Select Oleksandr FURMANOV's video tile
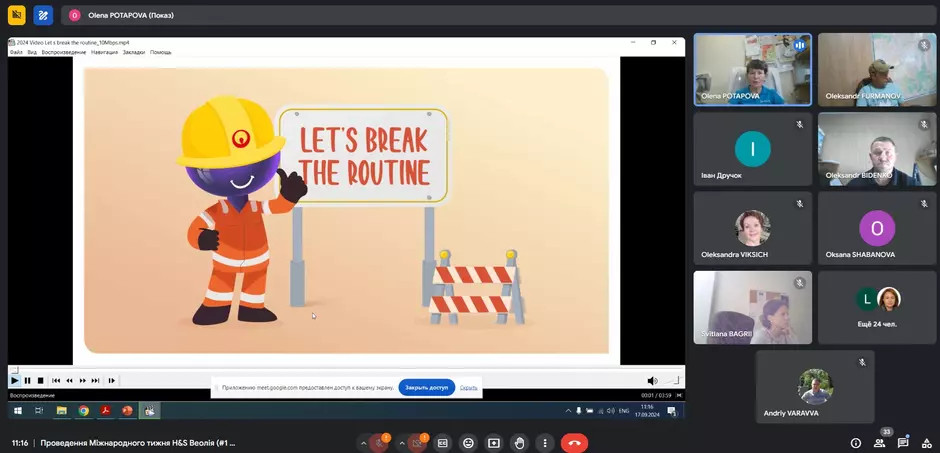 coord(877,70)
